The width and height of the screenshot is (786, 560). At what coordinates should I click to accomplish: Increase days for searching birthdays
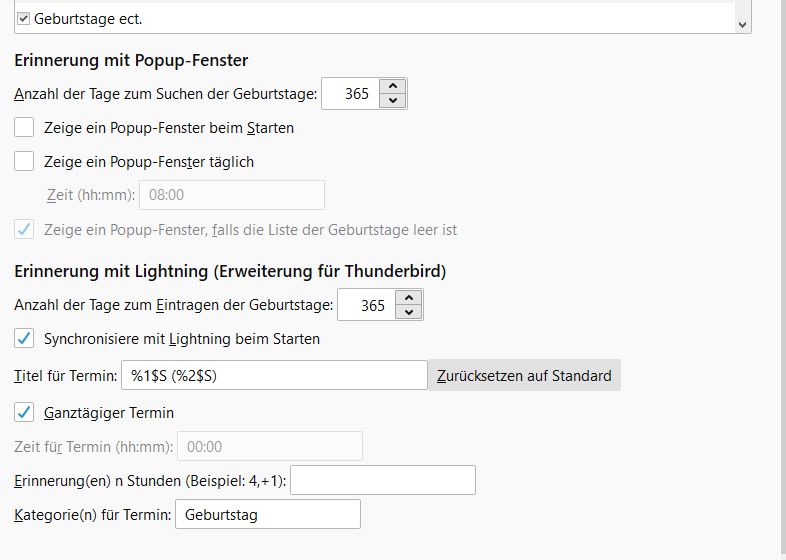pyautogui.click(x=393, y=87)
